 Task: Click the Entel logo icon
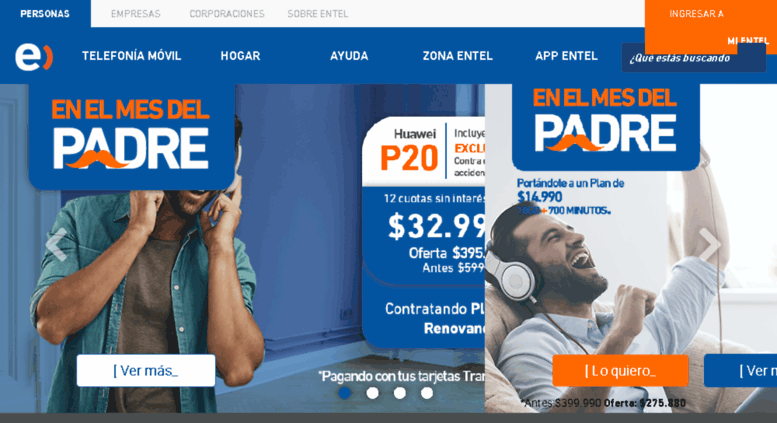coord(34,56)
